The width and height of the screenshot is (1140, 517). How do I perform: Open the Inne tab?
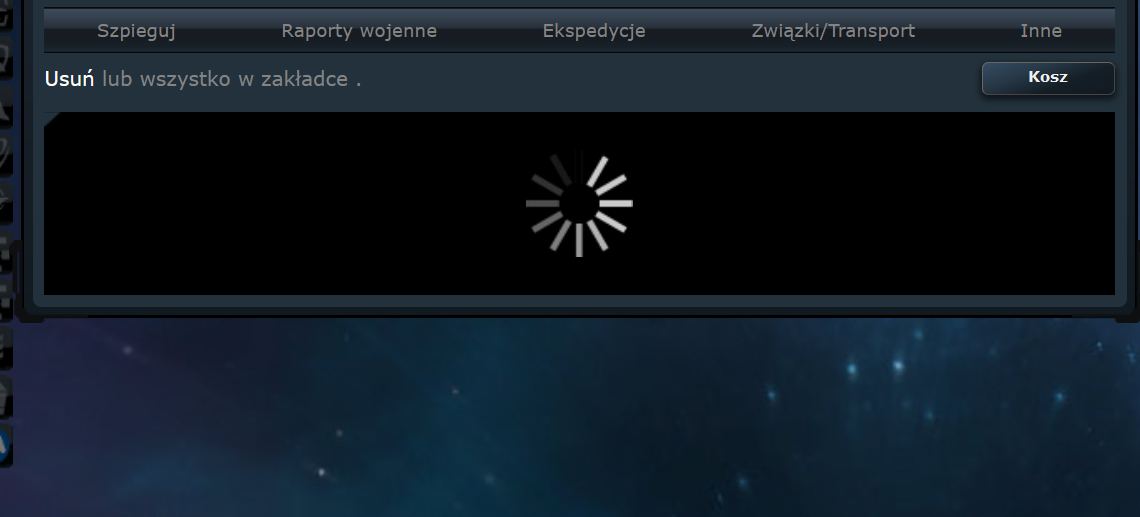[1041, 31]
